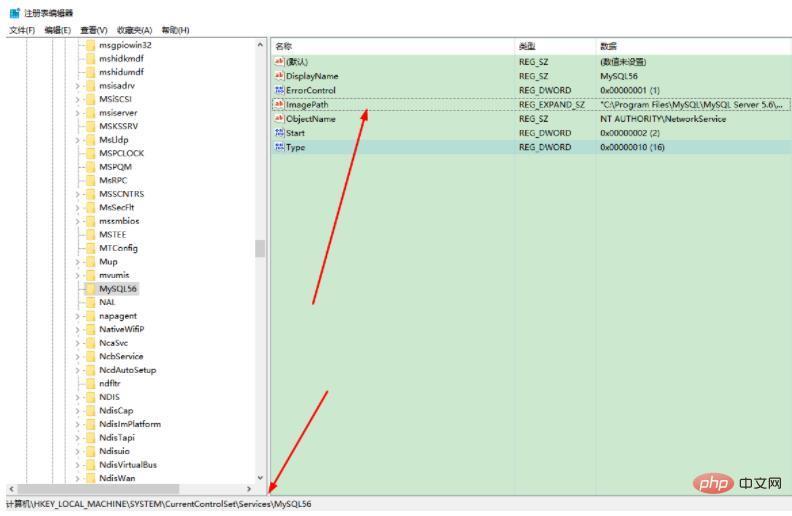Click the NT AUTHORITY\NetworkService data cell
Screen dimensions: 792x516
tap(663, 119)
